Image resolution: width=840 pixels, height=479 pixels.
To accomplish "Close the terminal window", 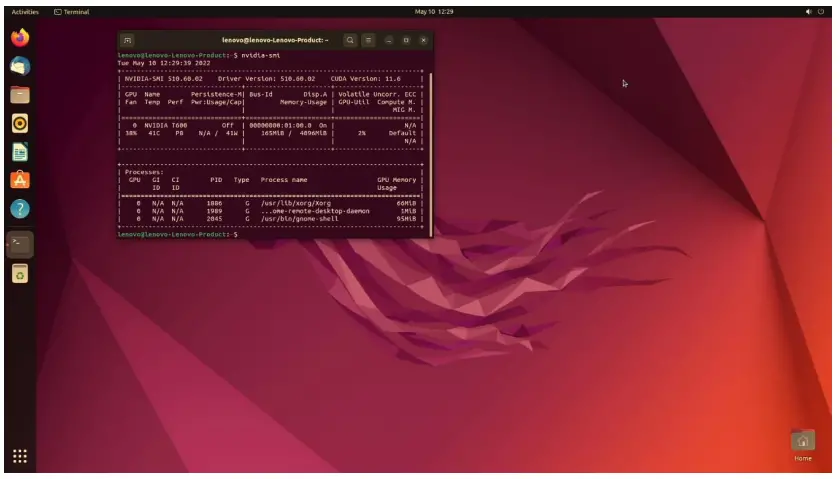I will tap(423, 40).
